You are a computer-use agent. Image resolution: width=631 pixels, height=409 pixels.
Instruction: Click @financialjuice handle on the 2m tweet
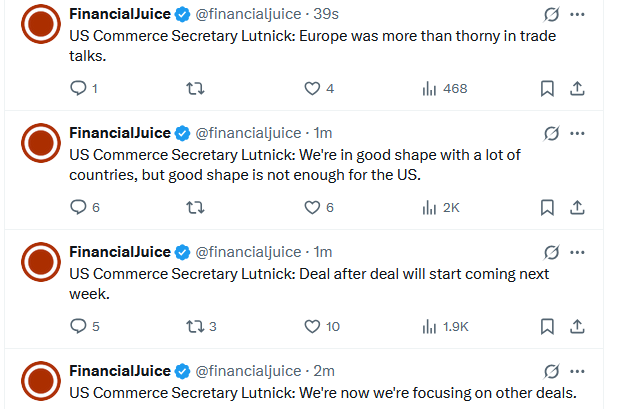[248, 371]
